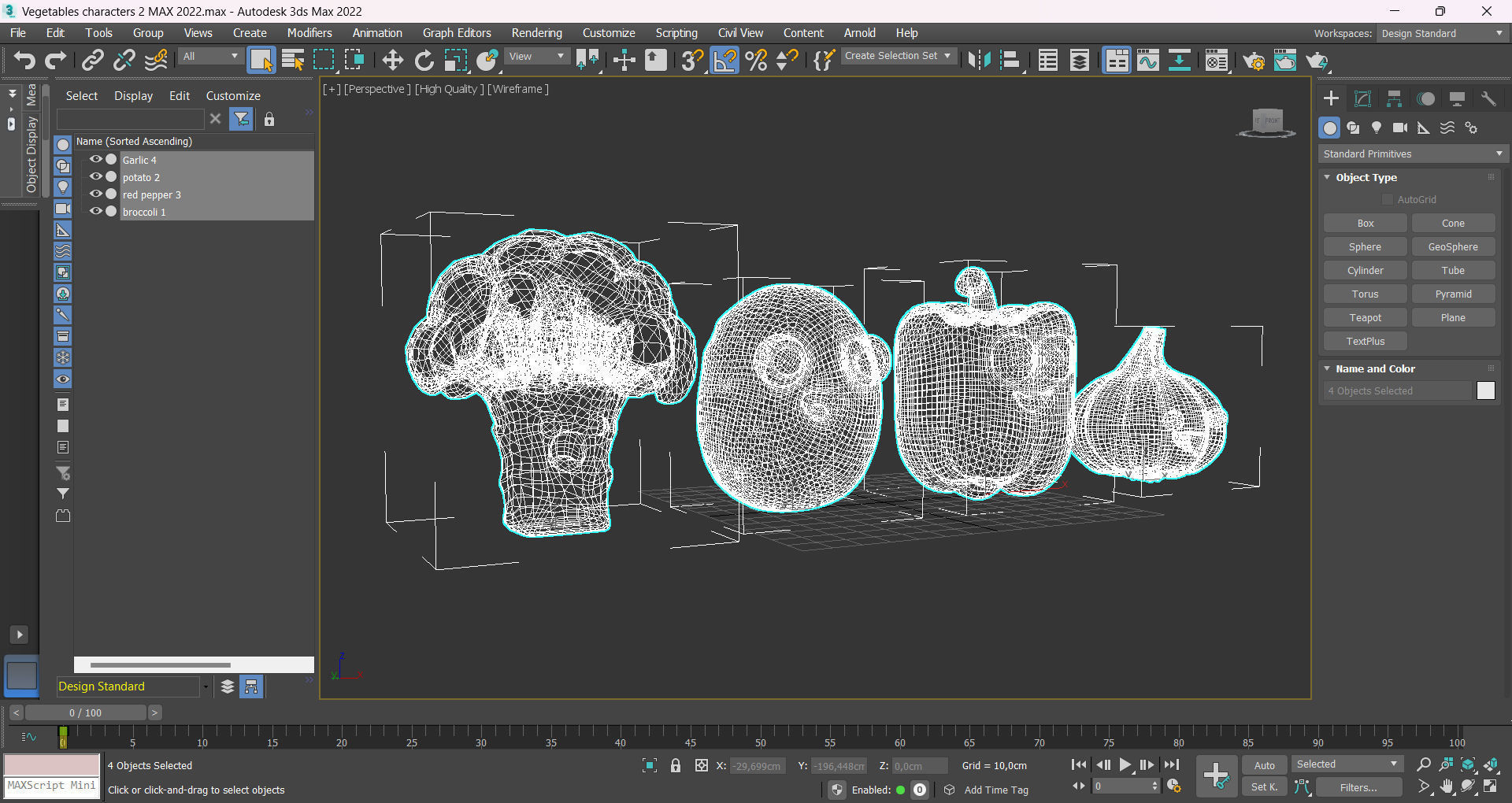Open the Rendering menu
Viewport: 1512px width, 803px height.
pos(536,33)
